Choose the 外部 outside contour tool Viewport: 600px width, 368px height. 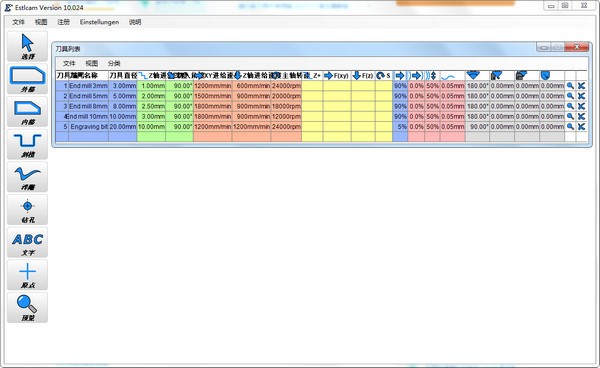[27, 79]
